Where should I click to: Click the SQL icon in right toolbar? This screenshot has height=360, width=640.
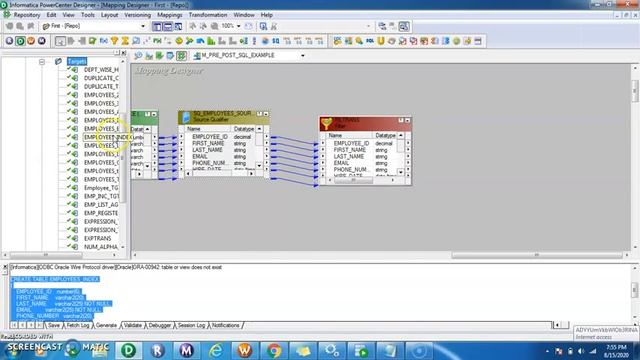(x=370, y=41)
